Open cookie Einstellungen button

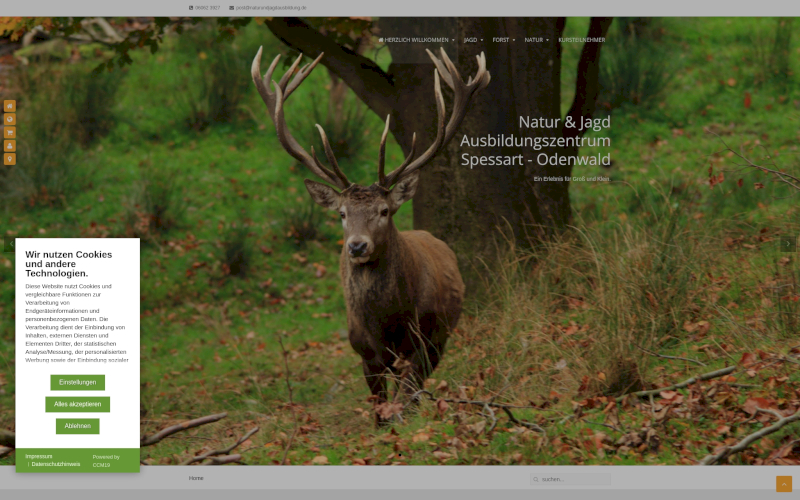[77, 382]
